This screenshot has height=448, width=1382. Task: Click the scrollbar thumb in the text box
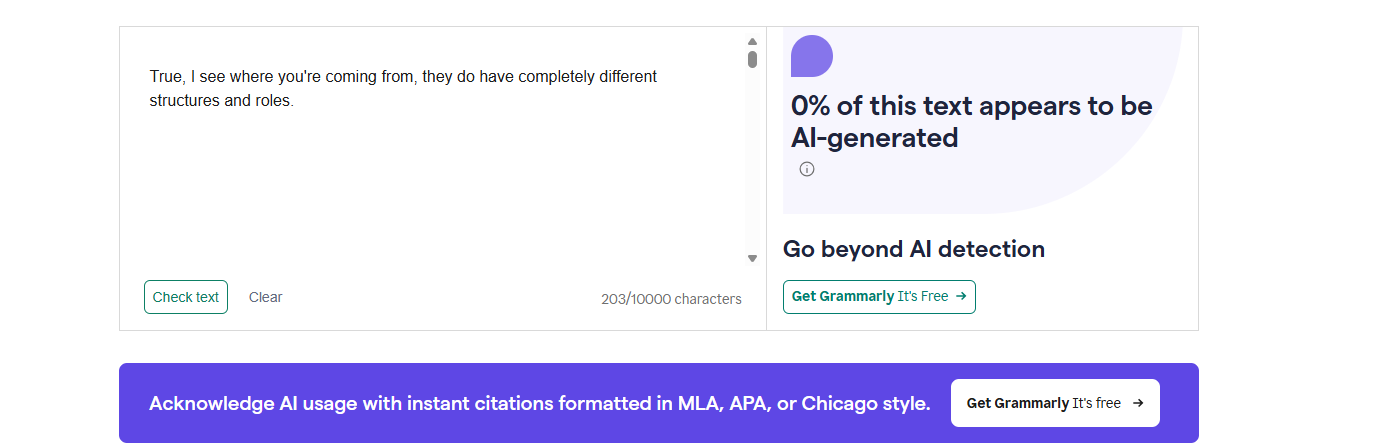click(752, 59)
